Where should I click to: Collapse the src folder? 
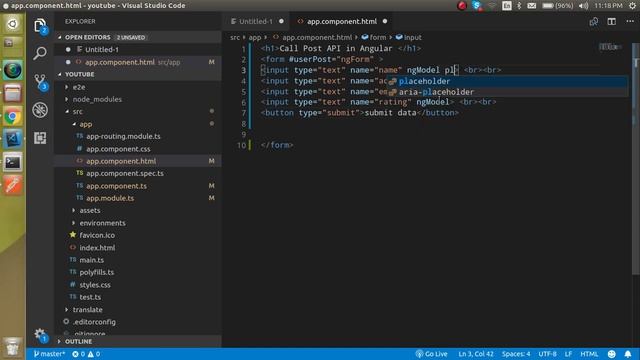[x=67, y=111]
